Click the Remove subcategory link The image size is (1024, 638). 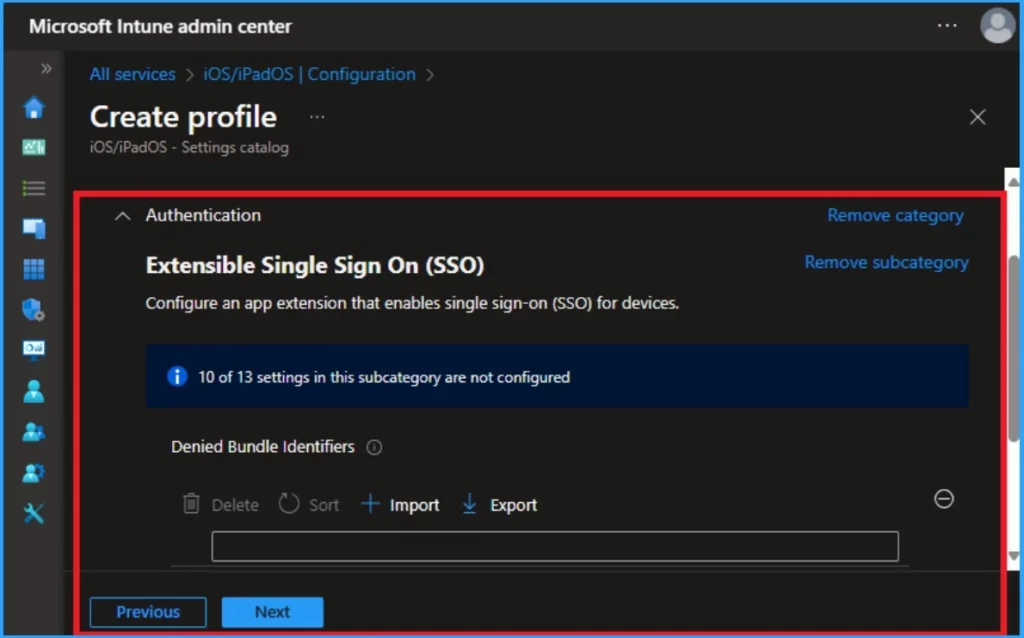[x=886, y=263]
